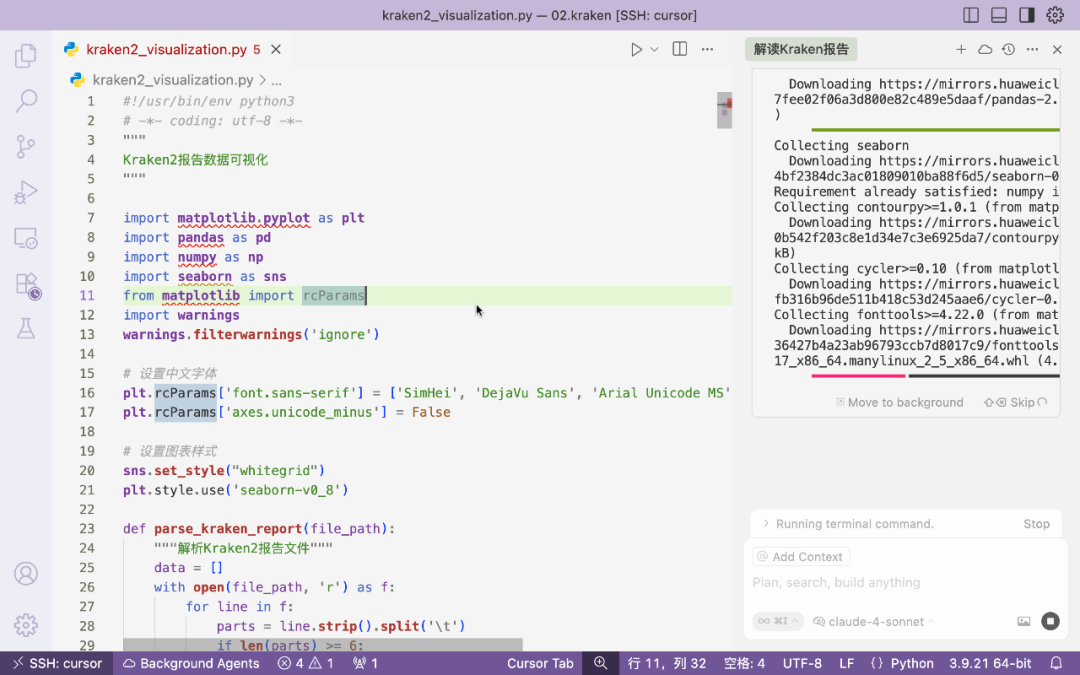Expand the breadcrumb ellipsis segment
Image resolution: width=1080 pixels, height=675 pixels.
point(276,81)
